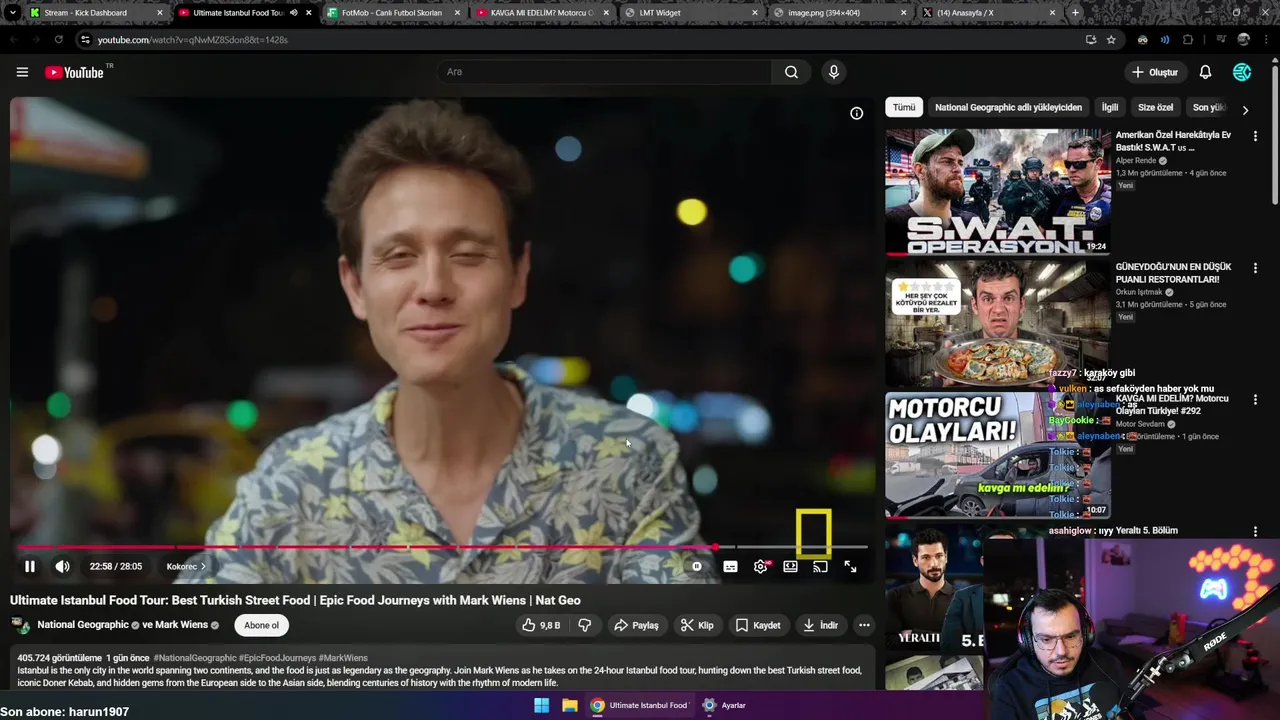The width and height of the screenshot is (1280, 720).
Task: Click hashtag #NationalGeographic
Action: click(x=195, y=658)
